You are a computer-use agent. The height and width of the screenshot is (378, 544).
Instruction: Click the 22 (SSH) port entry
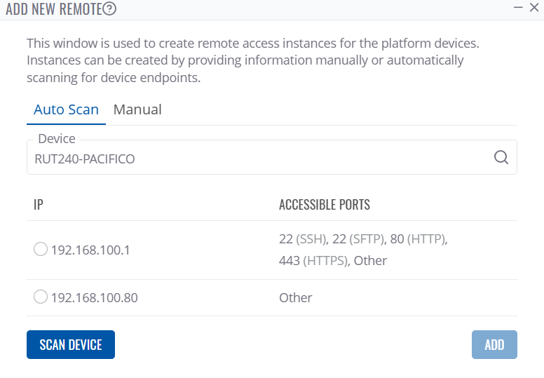point(303,239)
